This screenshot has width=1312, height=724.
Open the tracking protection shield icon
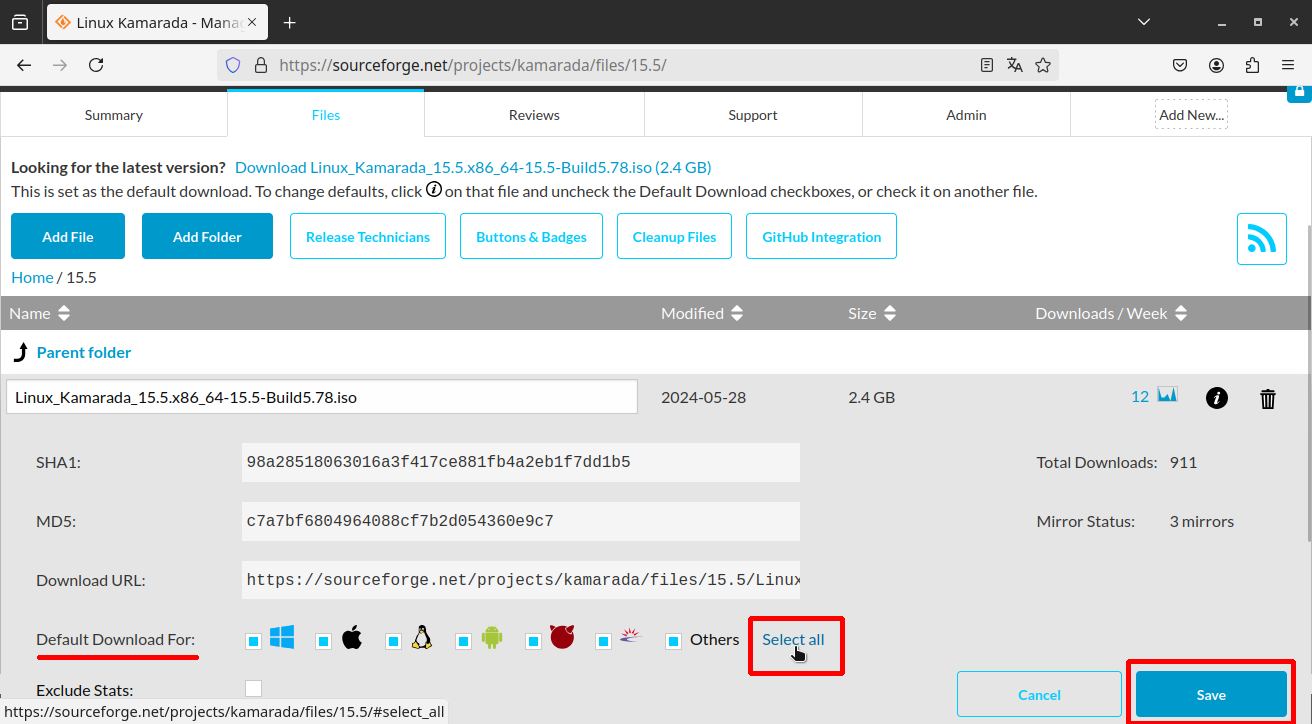point(233,65)
